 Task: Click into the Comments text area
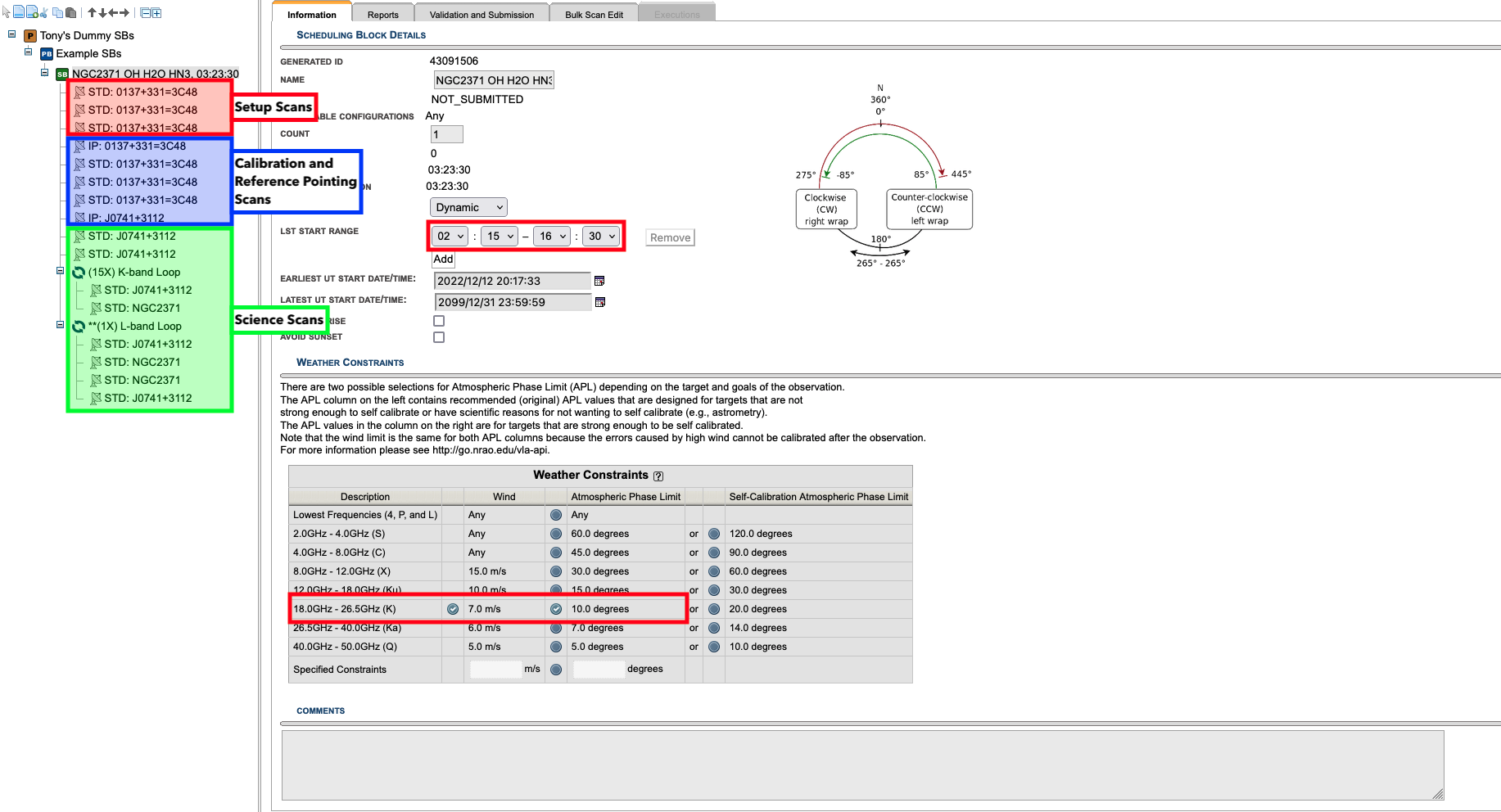point(861,765)
